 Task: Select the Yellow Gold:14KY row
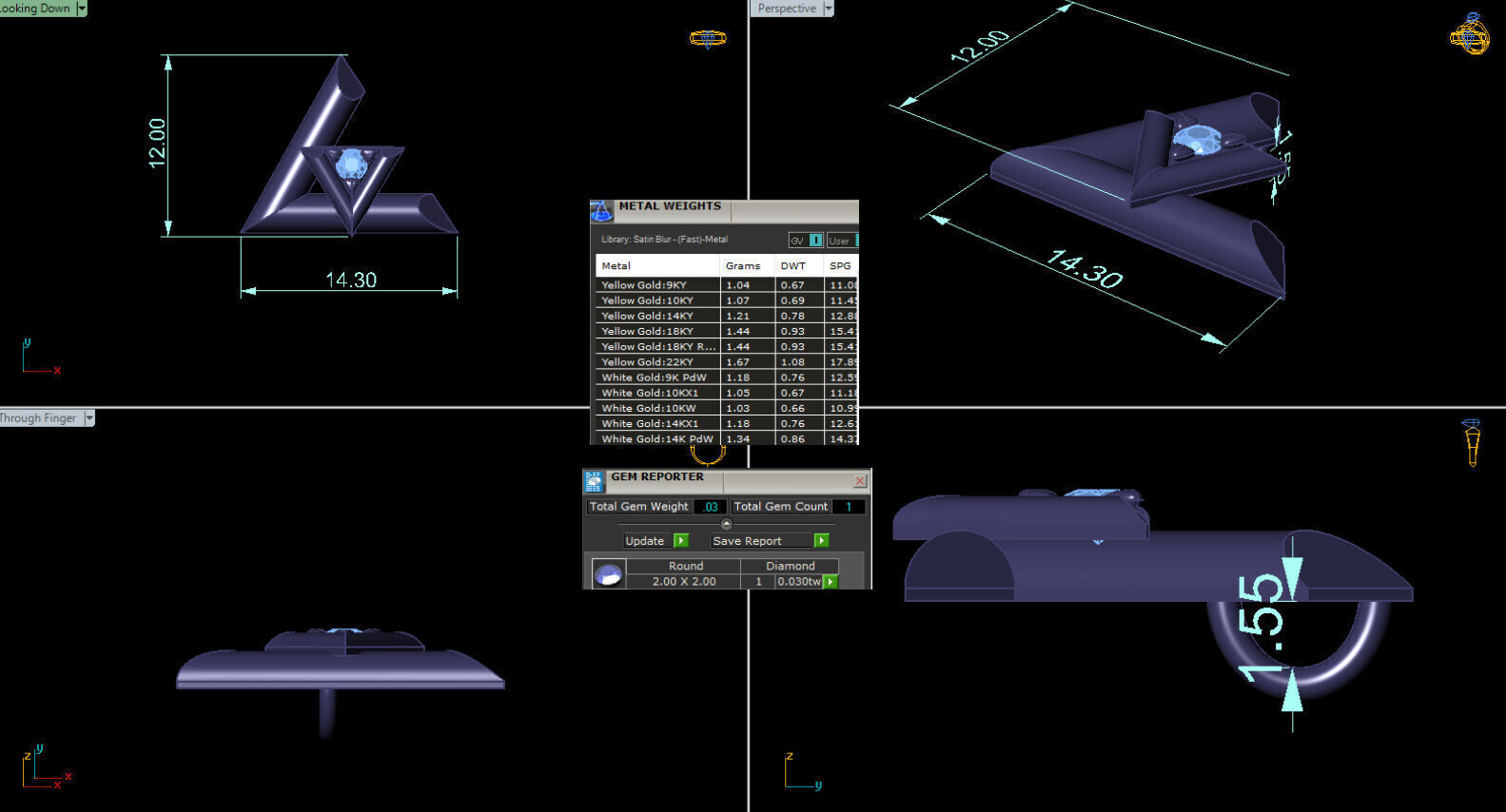(x=727, y=316)
